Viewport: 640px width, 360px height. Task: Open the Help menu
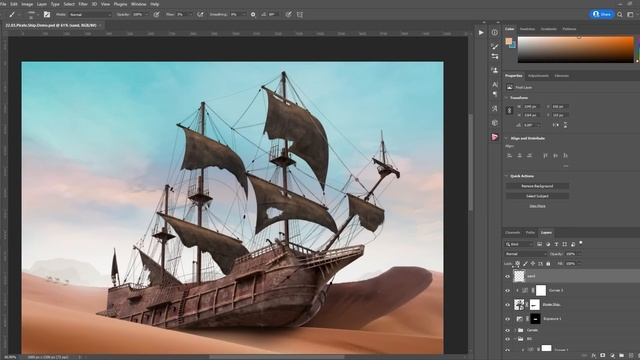155,4
